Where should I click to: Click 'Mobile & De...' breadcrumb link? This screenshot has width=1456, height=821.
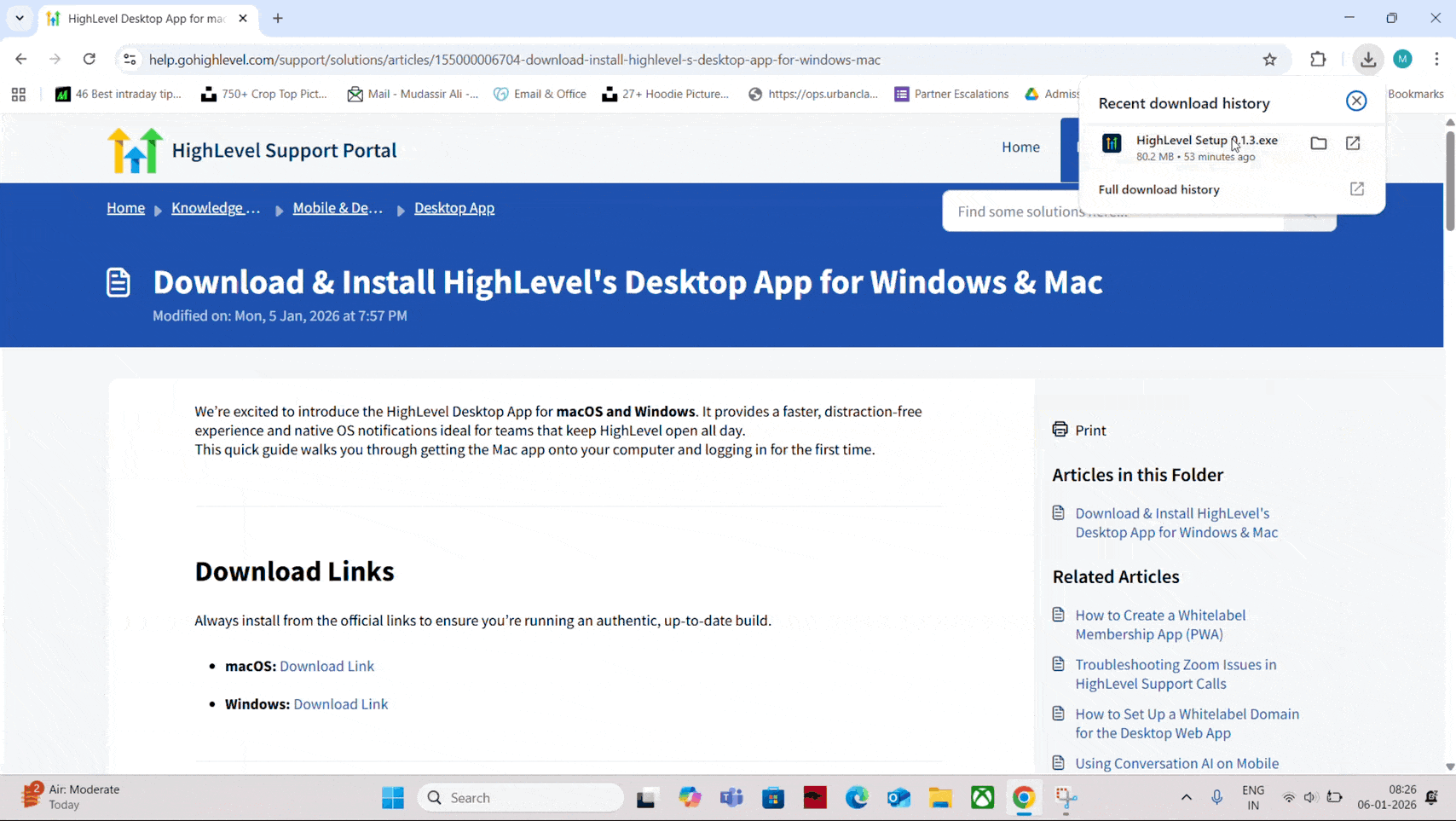click(338, 208)
